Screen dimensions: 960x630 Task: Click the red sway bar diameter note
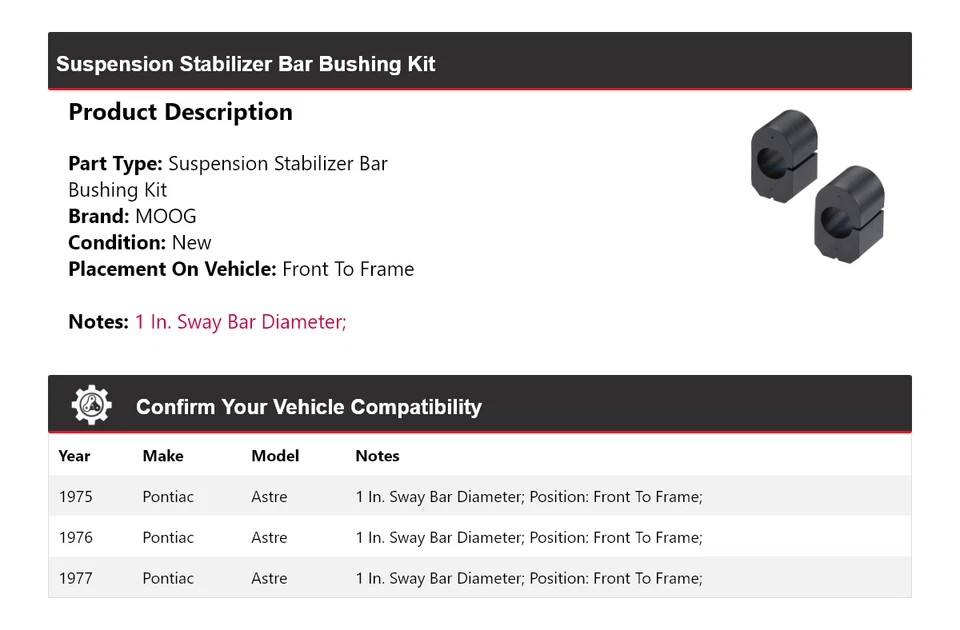tap(240, 322)
